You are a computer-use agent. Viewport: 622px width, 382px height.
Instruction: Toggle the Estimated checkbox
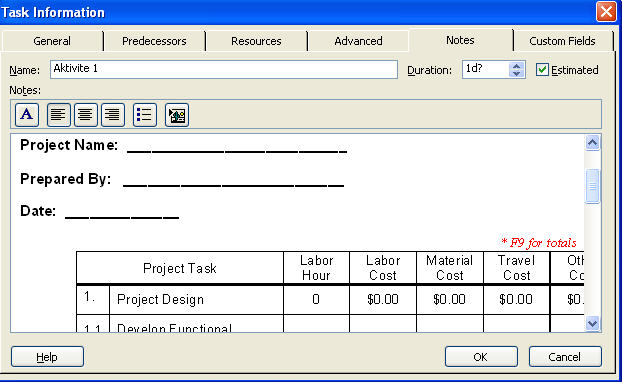(x=542, y=70)
